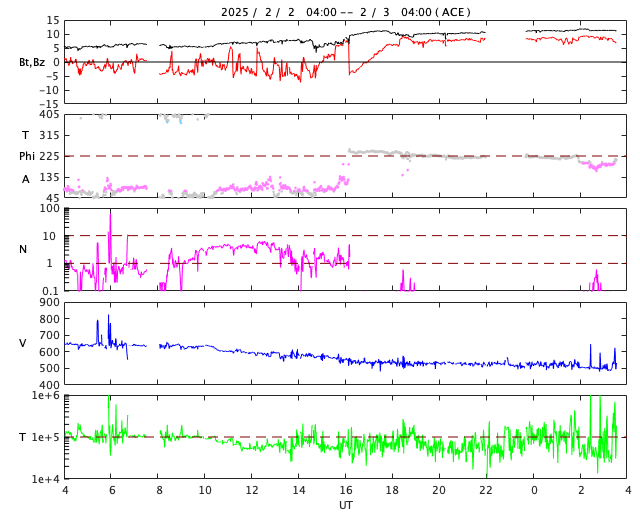The width and height of the screenshot is (640, 512).
Task: Click the "V" velocity axis label
Action: [23, 343]
